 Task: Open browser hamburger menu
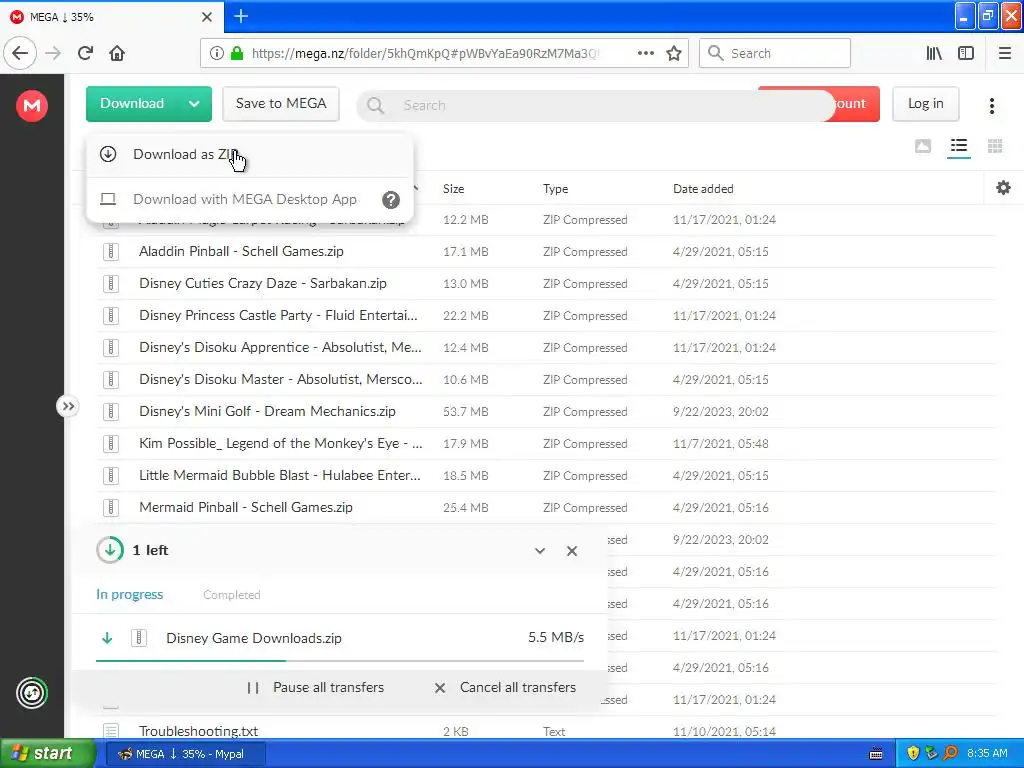(x=1005, y=53)
